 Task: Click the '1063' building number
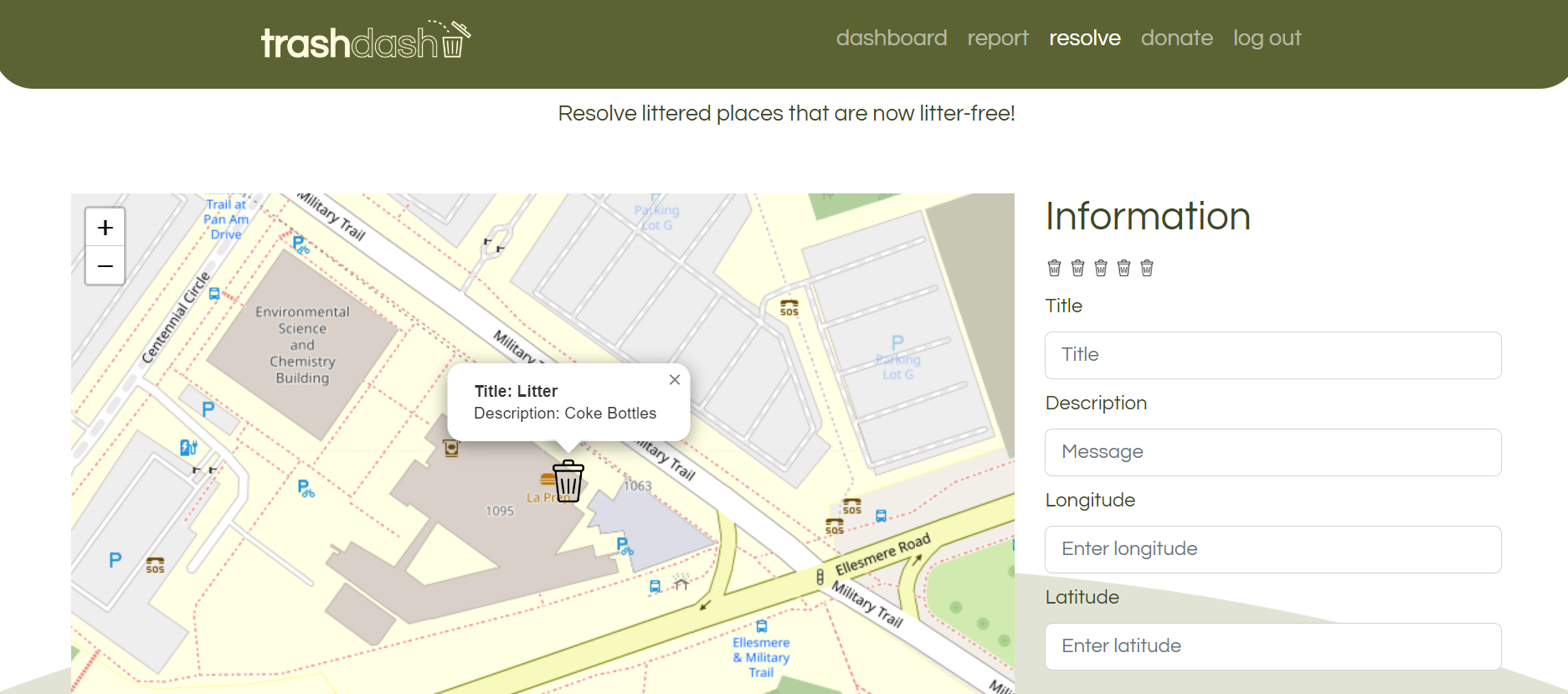(637, 486)
